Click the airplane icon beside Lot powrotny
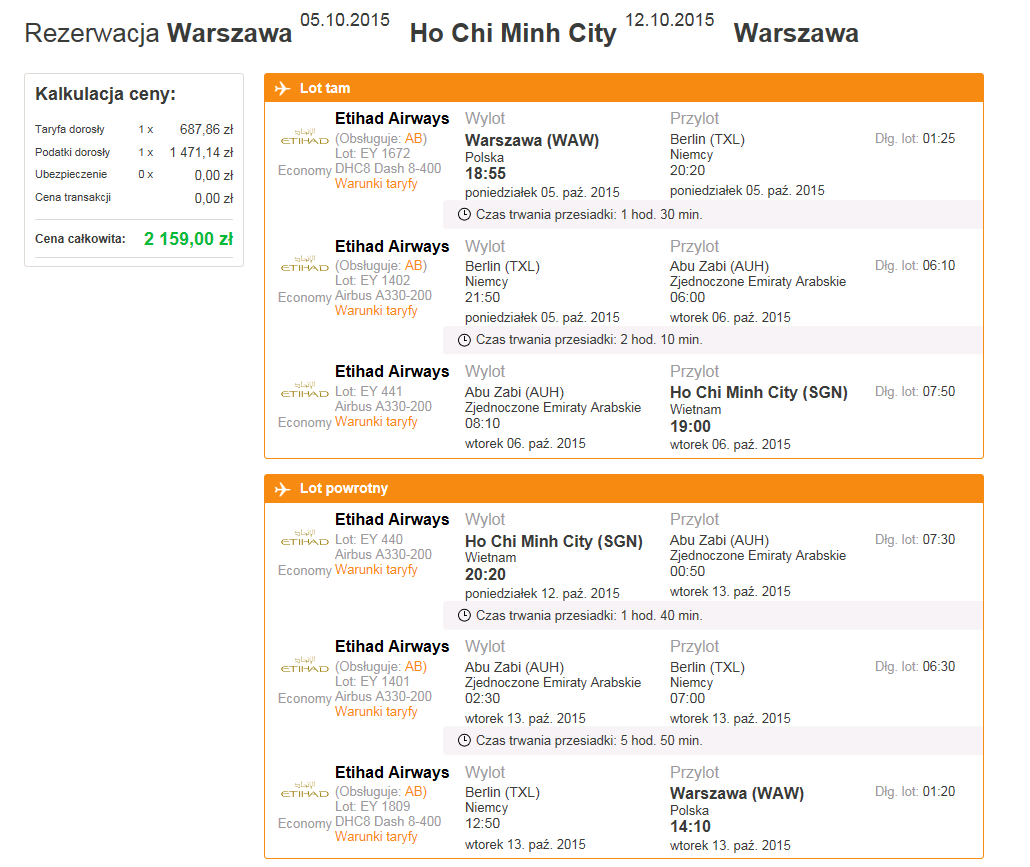Screen dimensions: 1030x867 click(282, 489)
